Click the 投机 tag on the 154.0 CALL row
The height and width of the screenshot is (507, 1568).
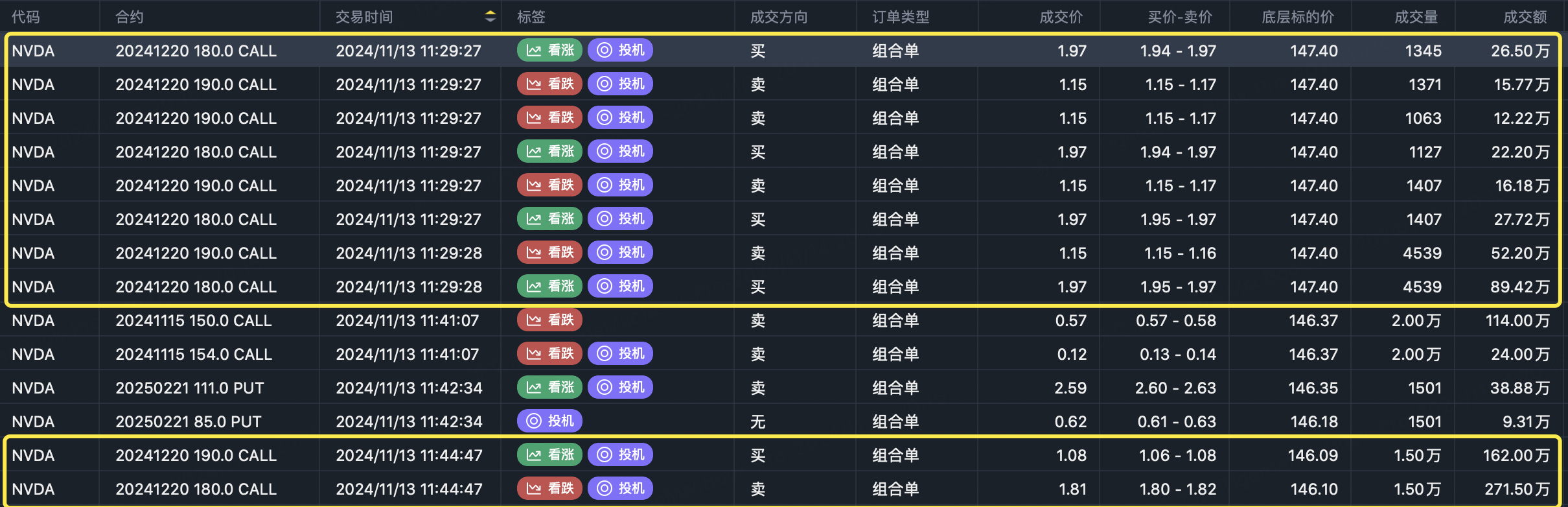click(620, 354)
